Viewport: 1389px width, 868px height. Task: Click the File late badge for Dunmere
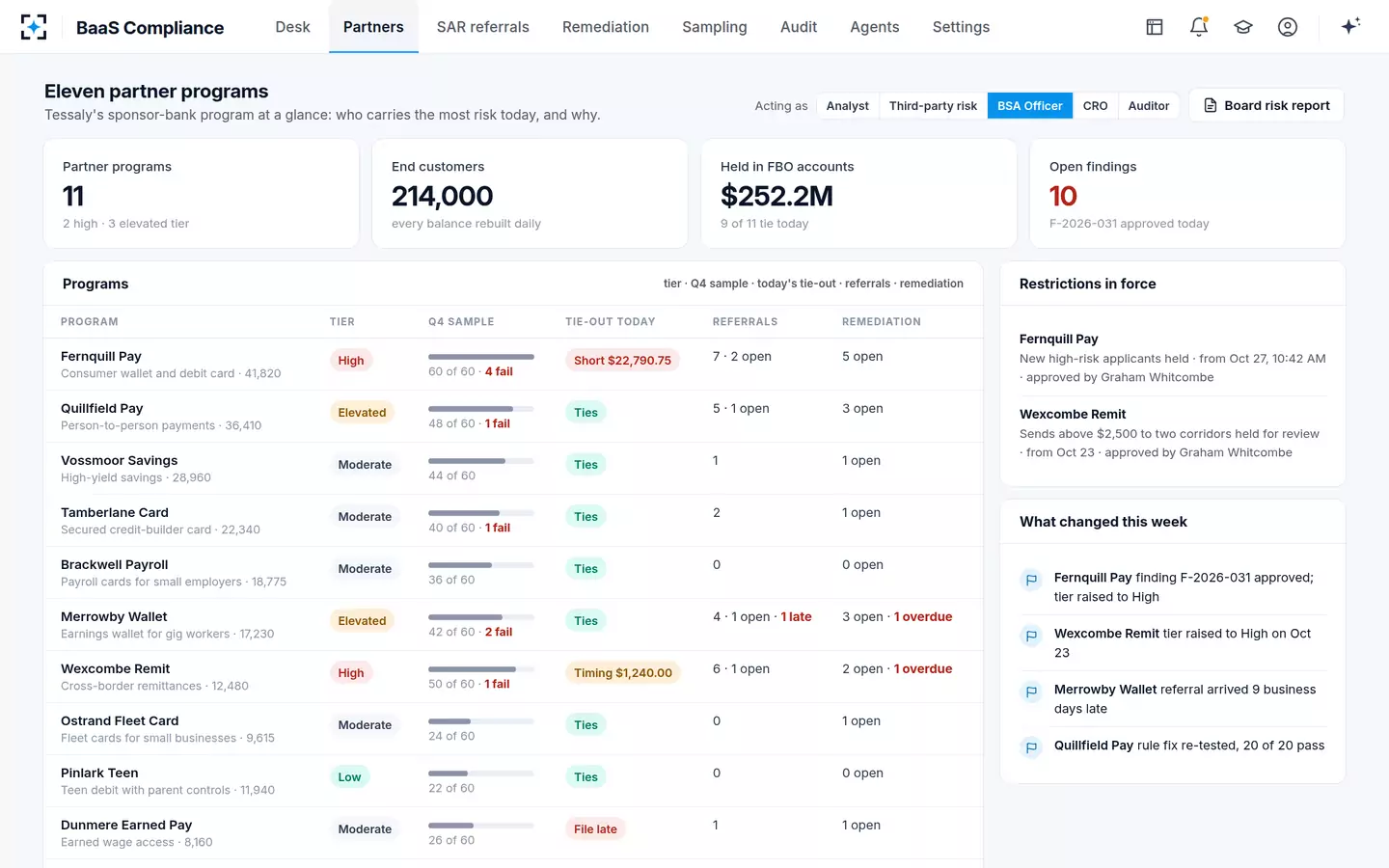point(595,828)
